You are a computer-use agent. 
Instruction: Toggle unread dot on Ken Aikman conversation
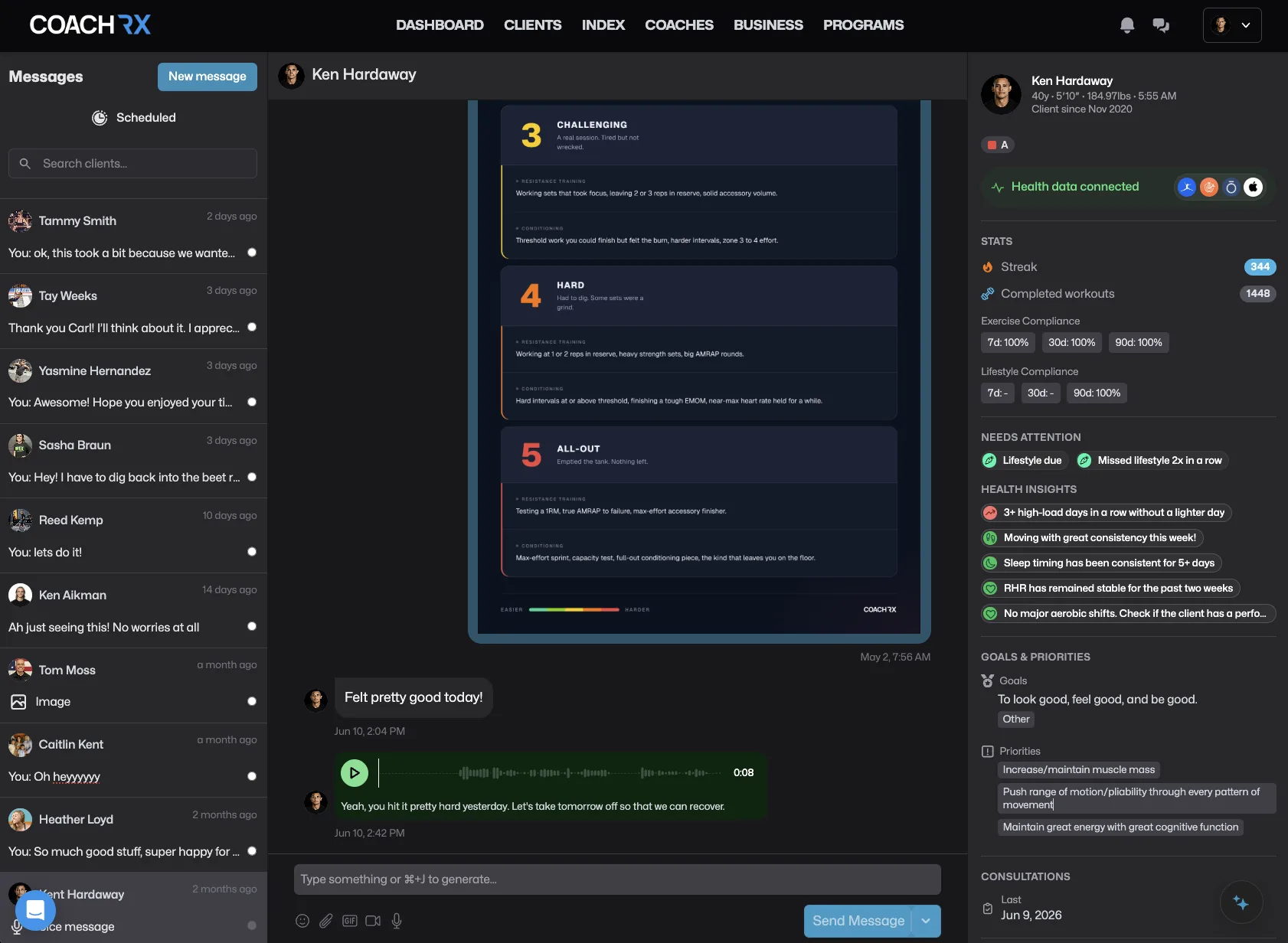click(252, 627)
